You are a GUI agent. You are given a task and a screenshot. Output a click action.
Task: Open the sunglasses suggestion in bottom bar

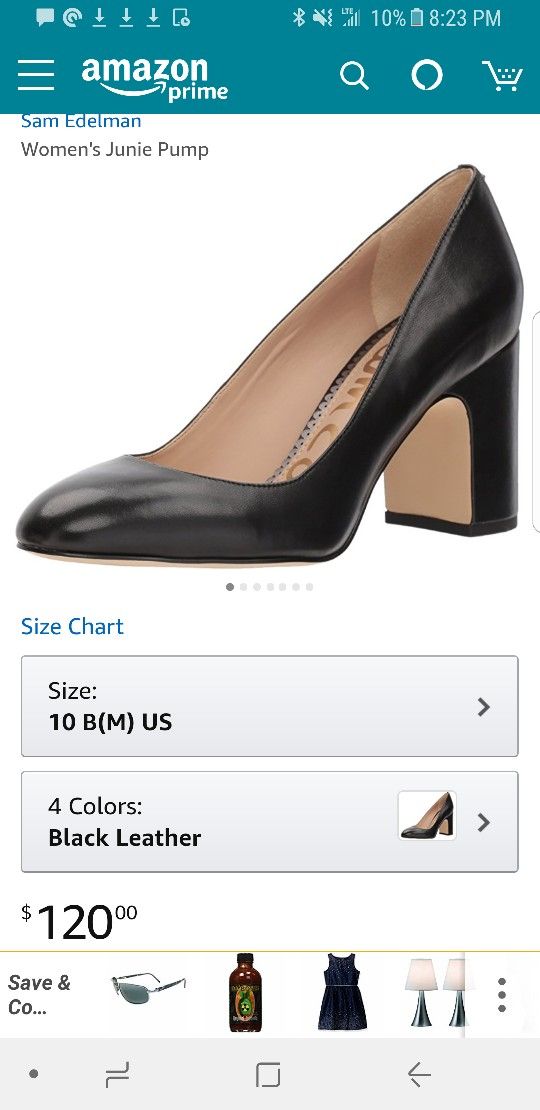149,987
